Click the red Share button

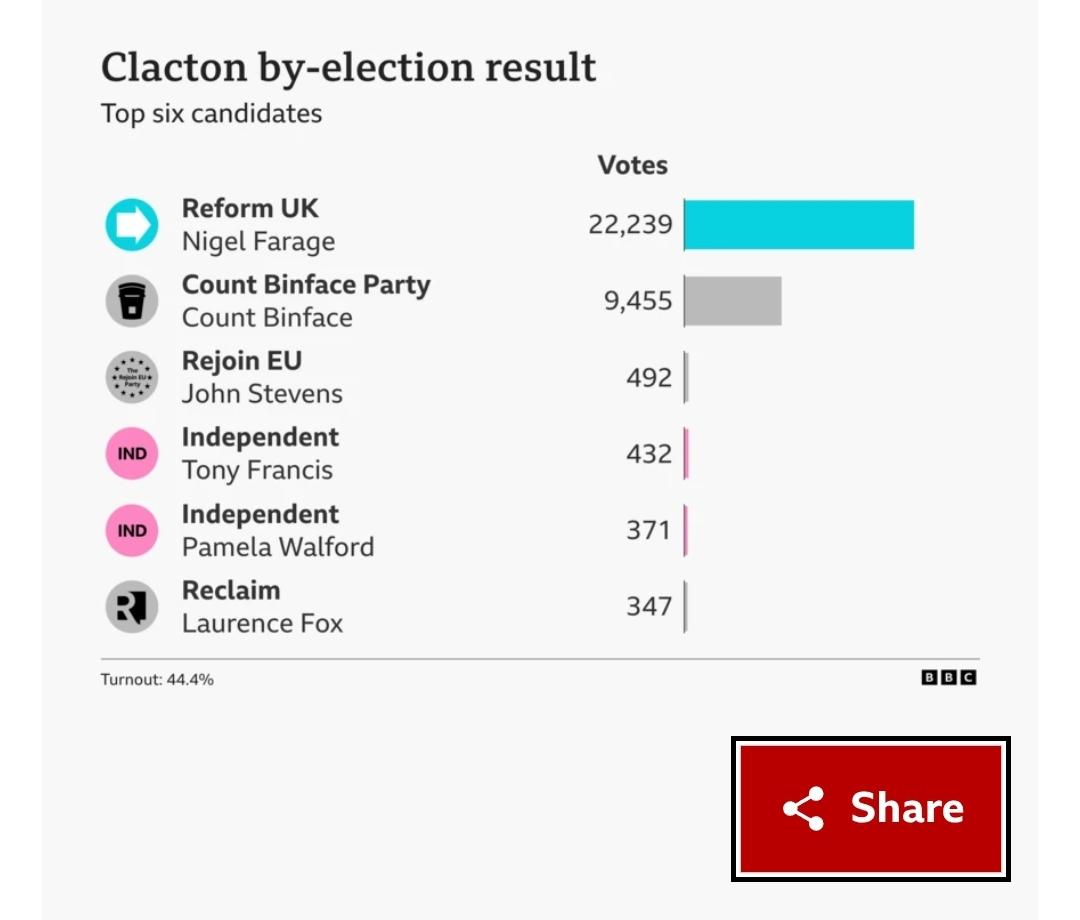click(871, 809)
